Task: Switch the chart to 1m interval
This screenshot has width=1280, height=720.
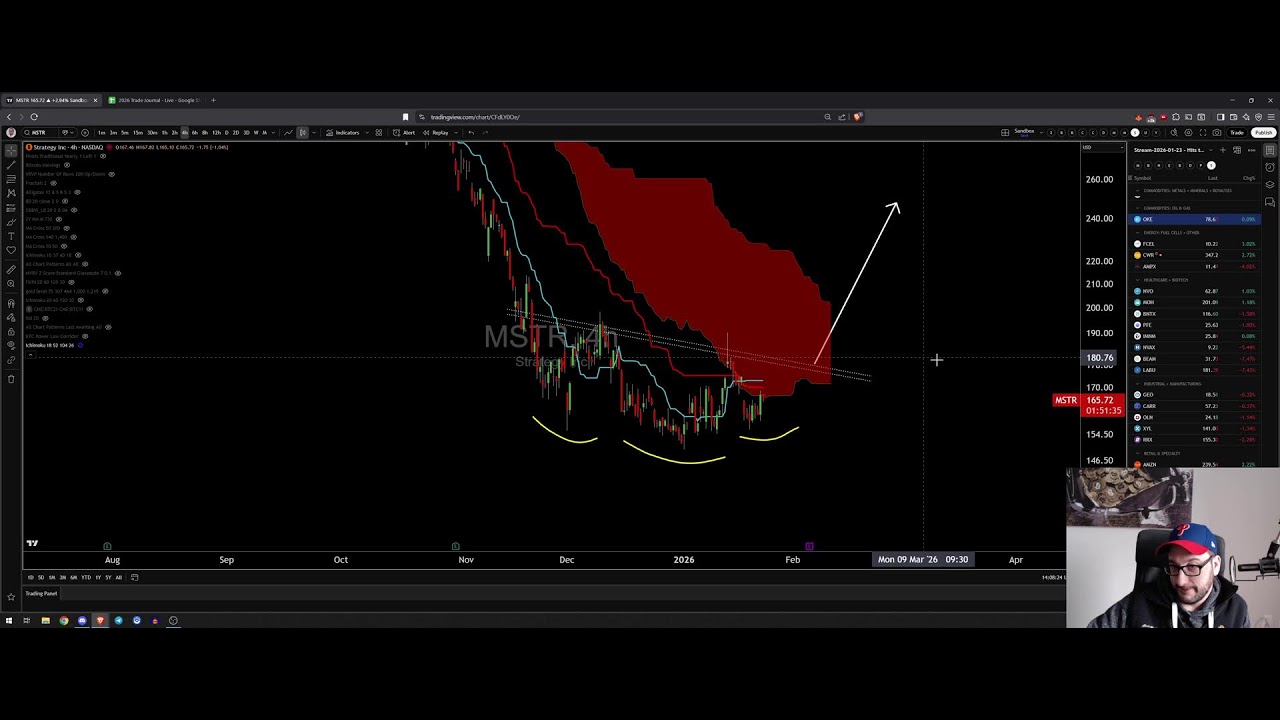Action: pos(101,132)
